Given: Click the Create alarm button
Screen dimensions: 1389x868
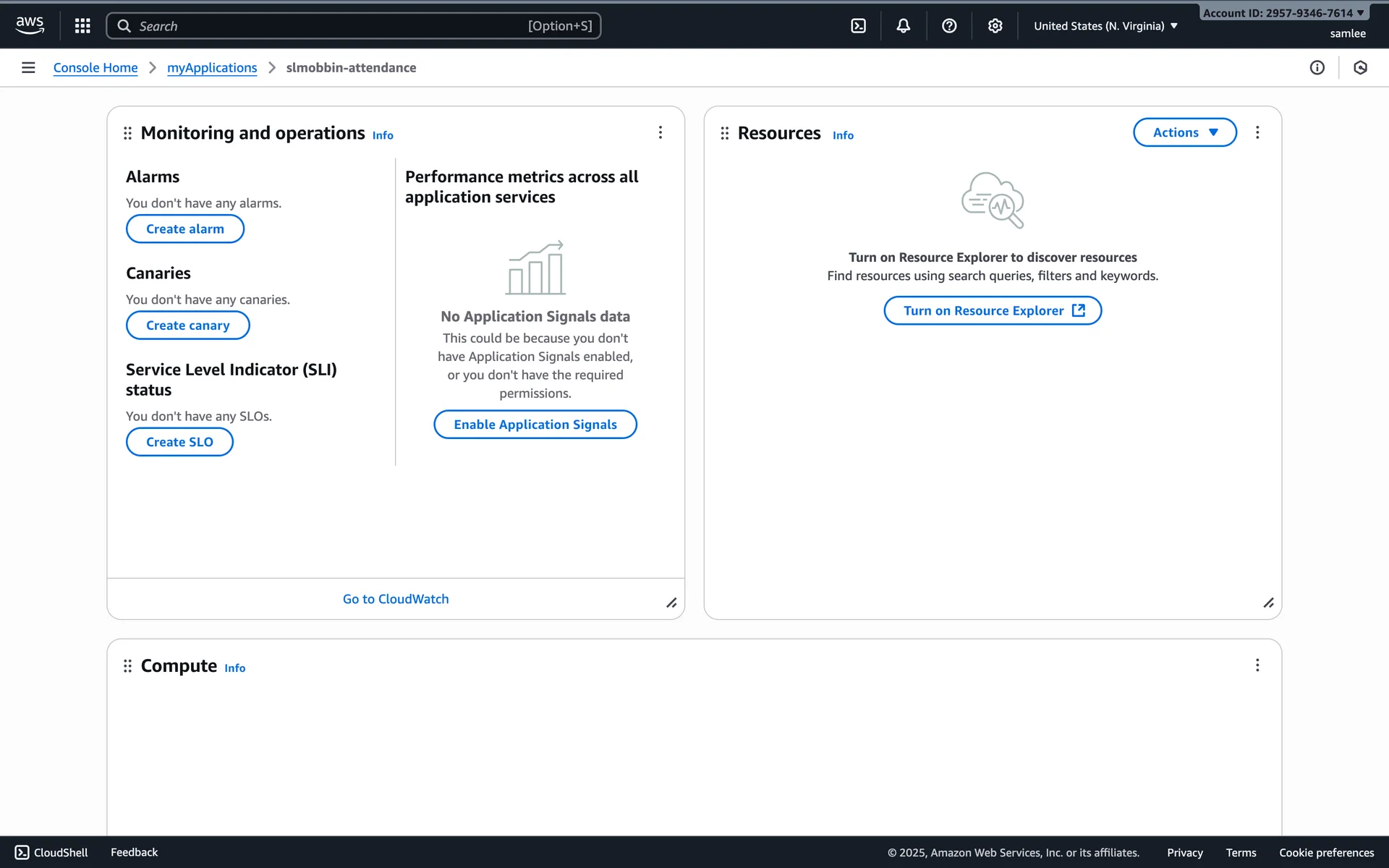Looking at the screenshot, I should [184, 229].
